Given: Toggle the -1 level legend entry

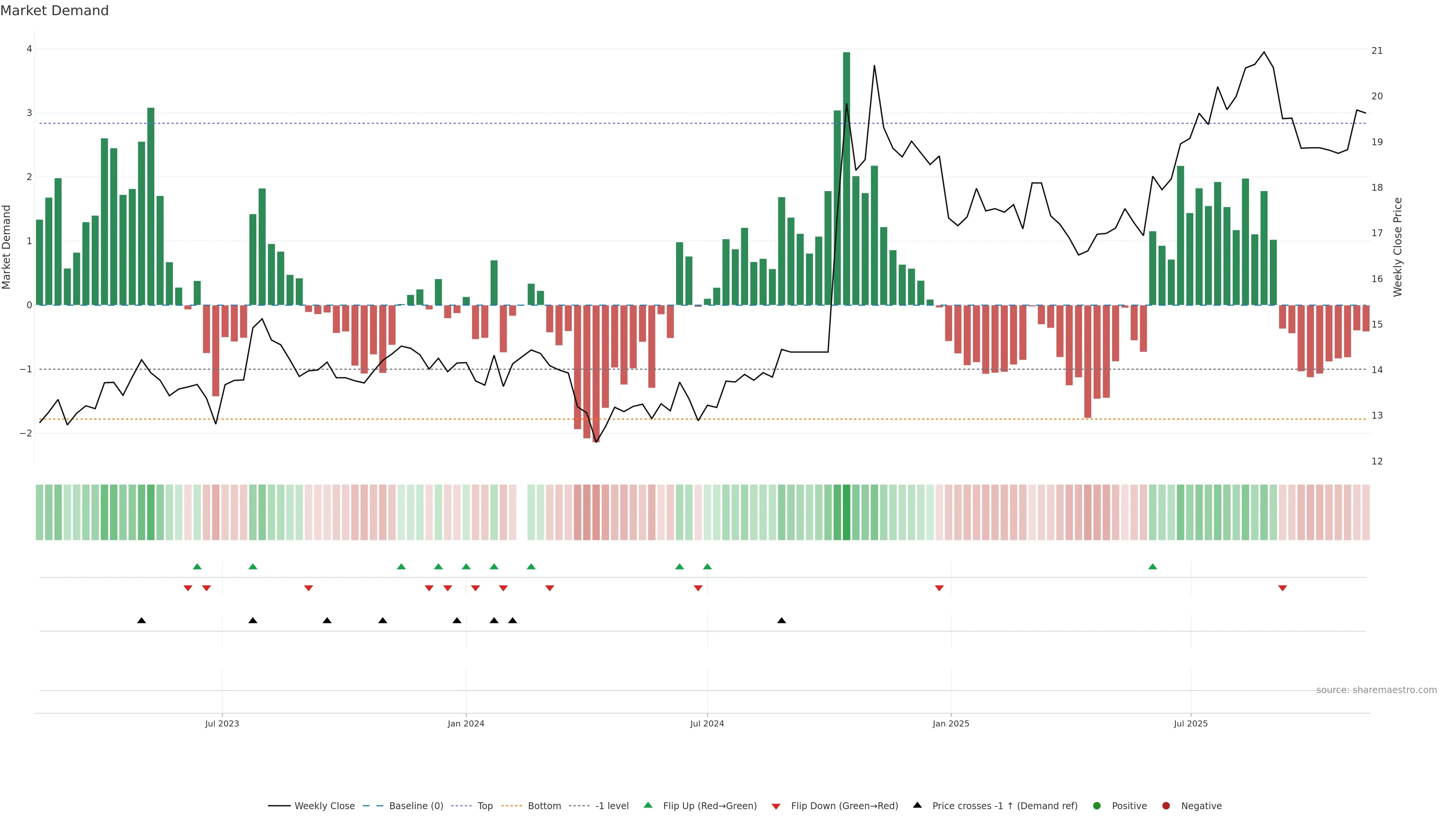Looking at the screenshot, I should pos(612,806).
